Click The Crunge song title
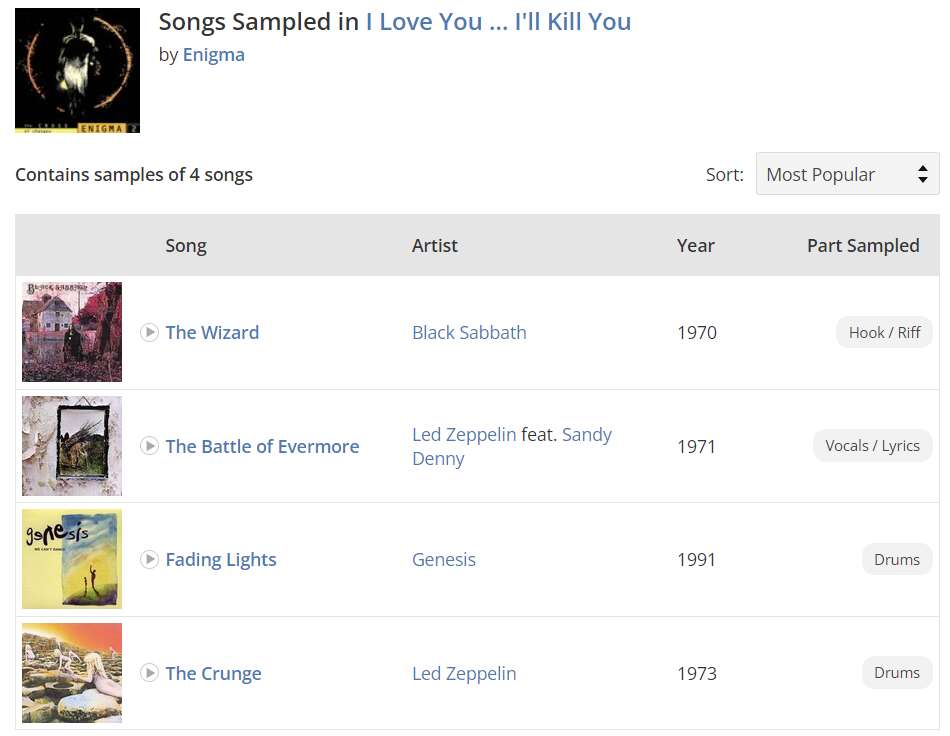 [213, 673]
